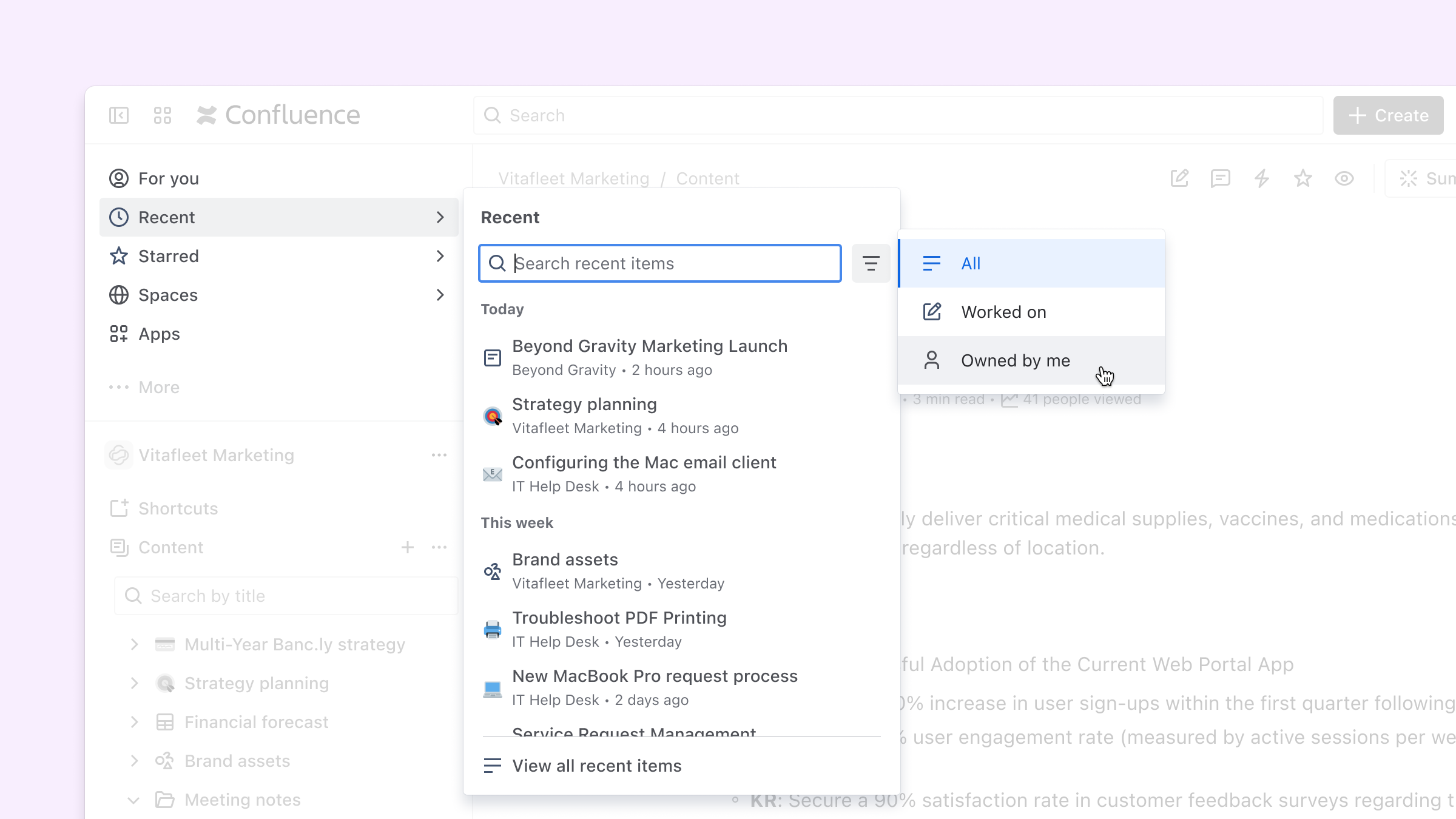This screenshot has height=819, width=1456.
Task: Collapse the sidebar with the panel icon
Action: click(119, 115)
